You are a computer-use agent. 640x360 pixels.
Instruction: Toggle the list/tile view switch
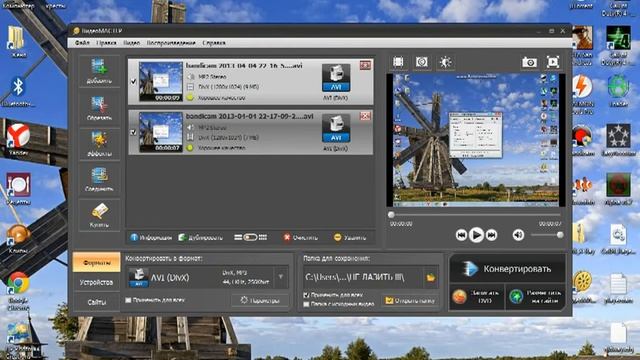pyautogui.click(x=251, y=238)
